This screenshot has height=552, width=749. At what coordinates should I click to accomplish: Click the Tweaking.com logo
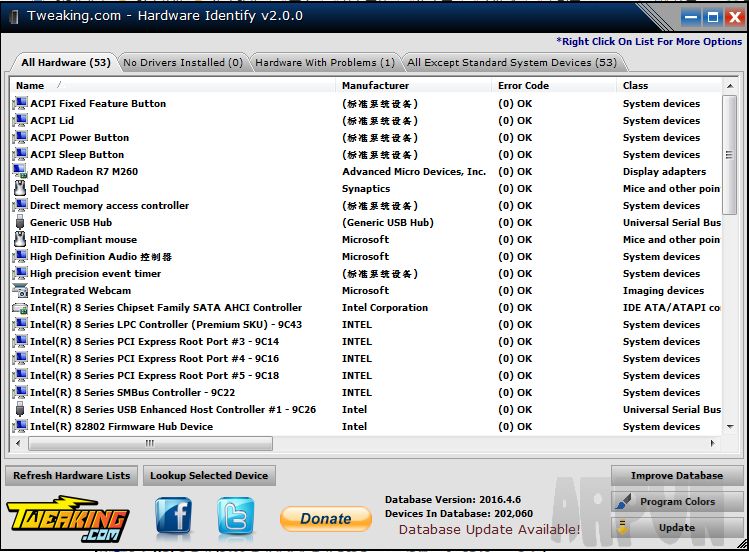tap(68, 519)
